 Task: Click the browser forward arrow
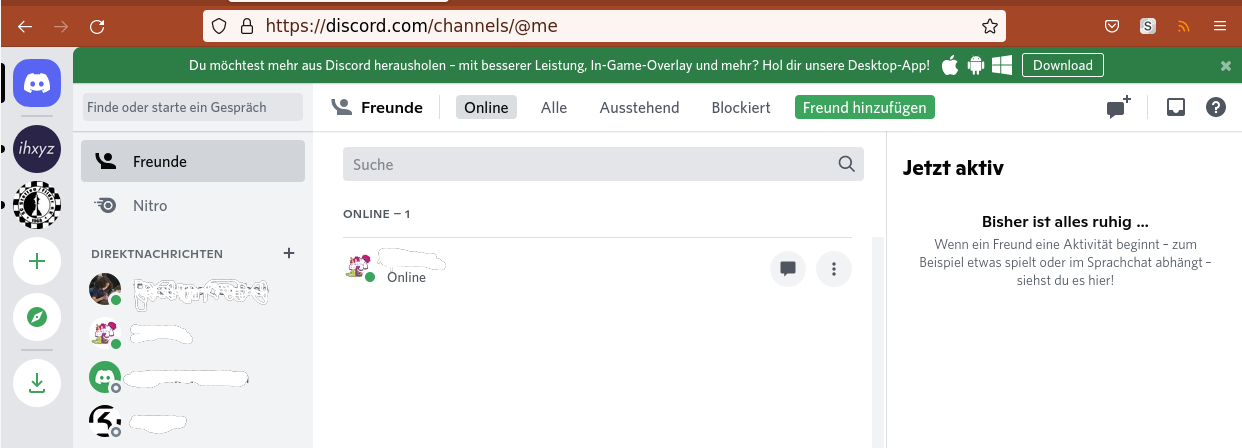point(61,26)
